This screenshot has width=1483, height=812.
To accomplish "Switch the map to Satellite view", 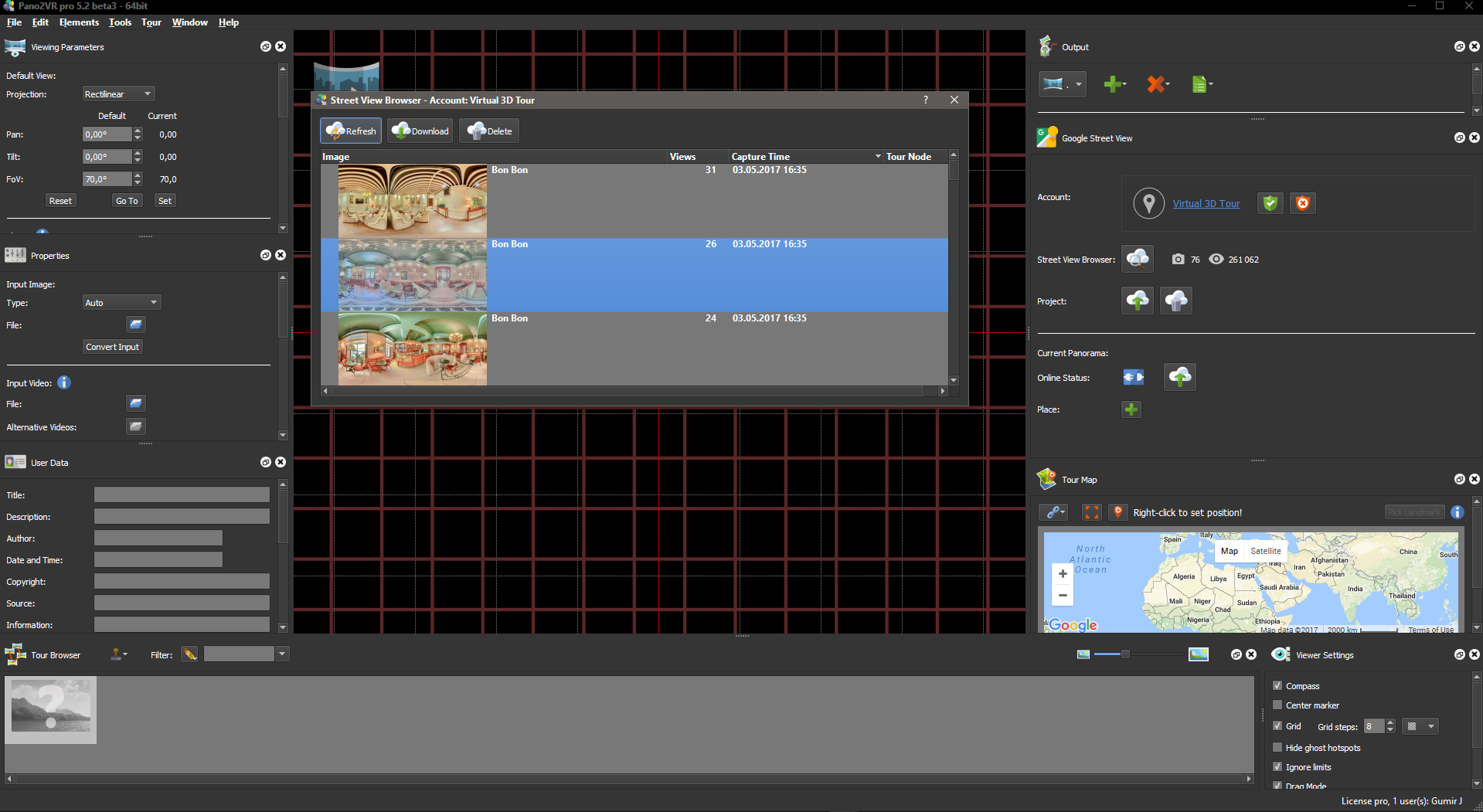I will (x=1265, y=551).
